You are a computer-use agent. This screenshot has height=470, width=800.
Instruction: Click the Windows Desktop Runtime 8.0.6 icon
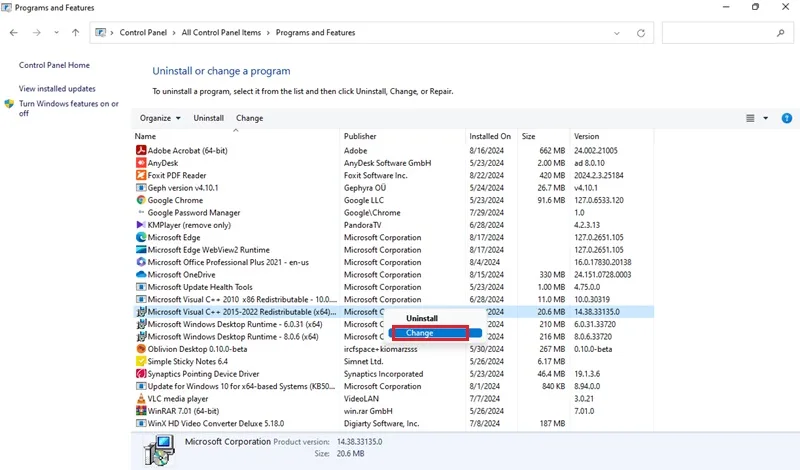(x=141, y=336)
